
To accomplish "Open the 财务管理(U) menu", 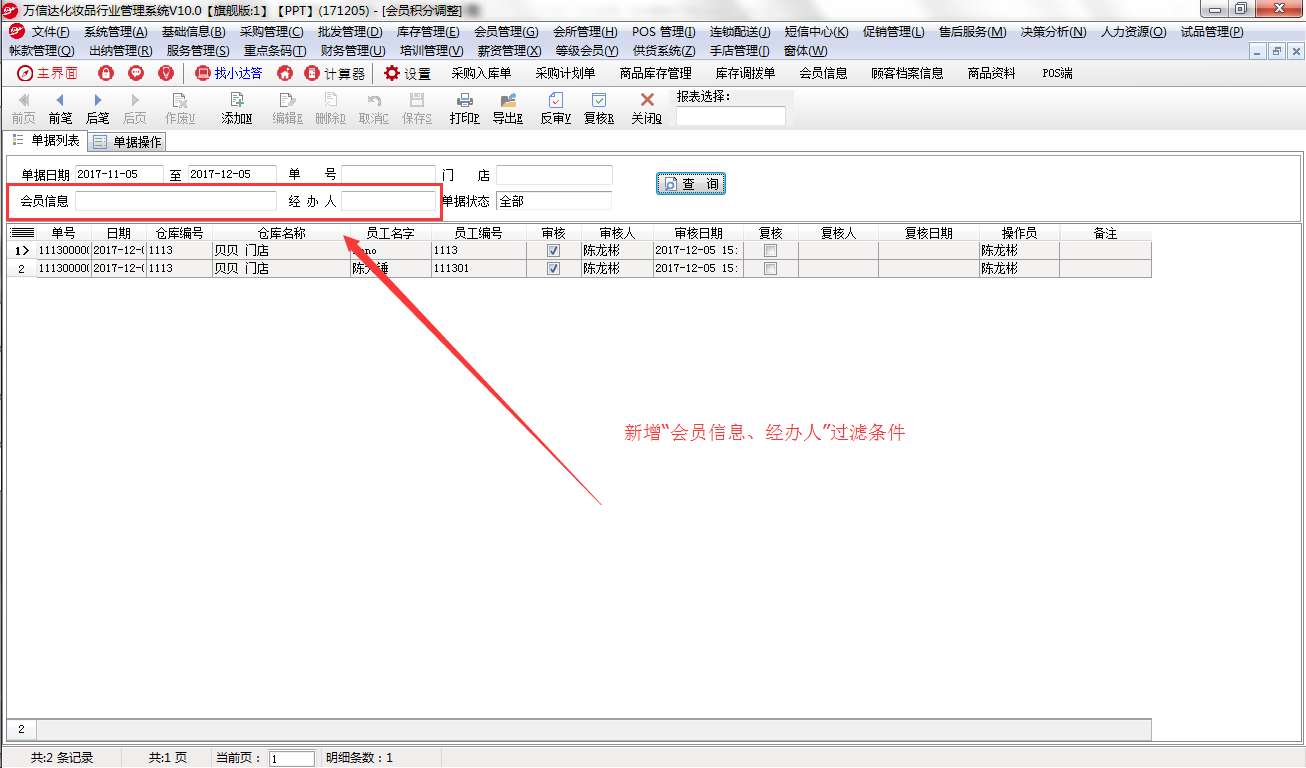I will tap(352, 50).
